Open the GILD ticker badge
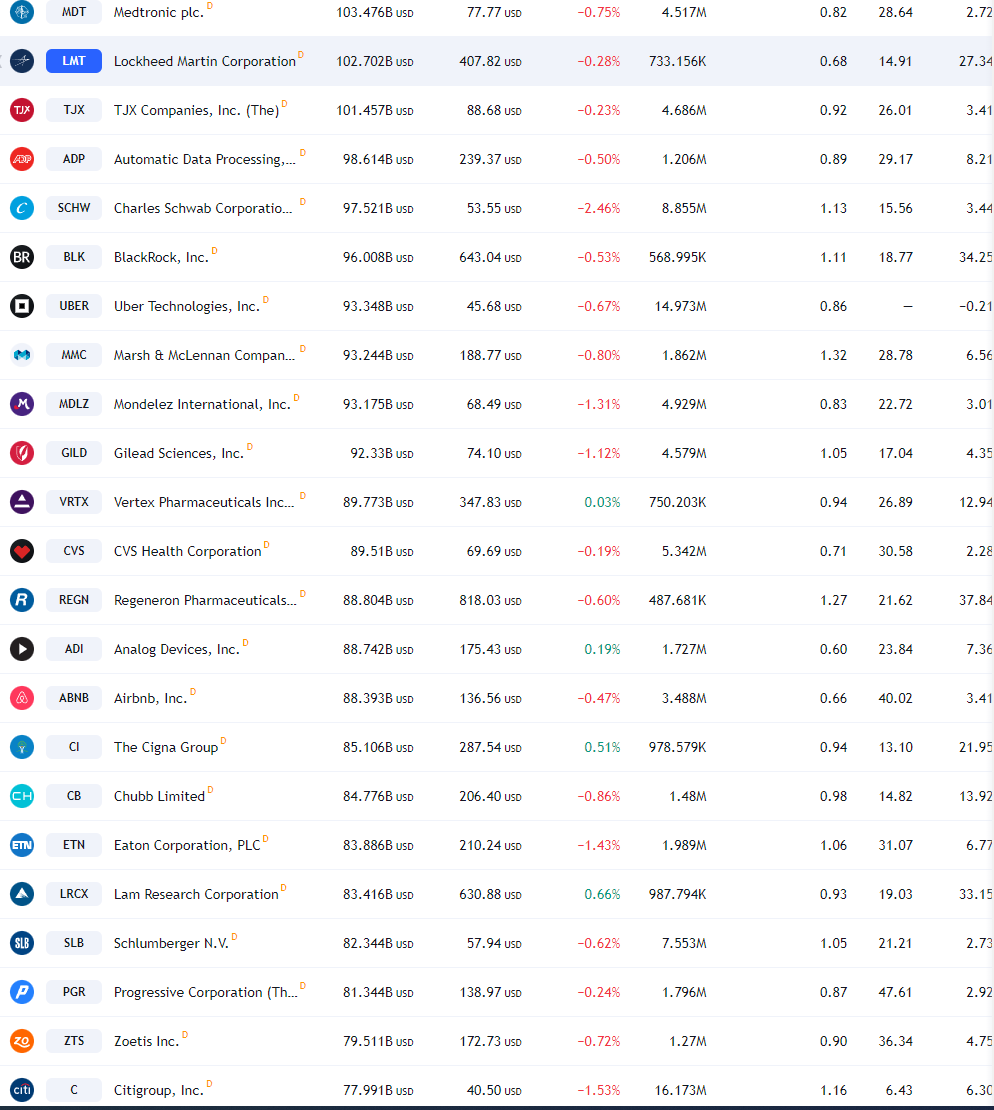This screenshot has height=1110, width=994. point(74,453)
